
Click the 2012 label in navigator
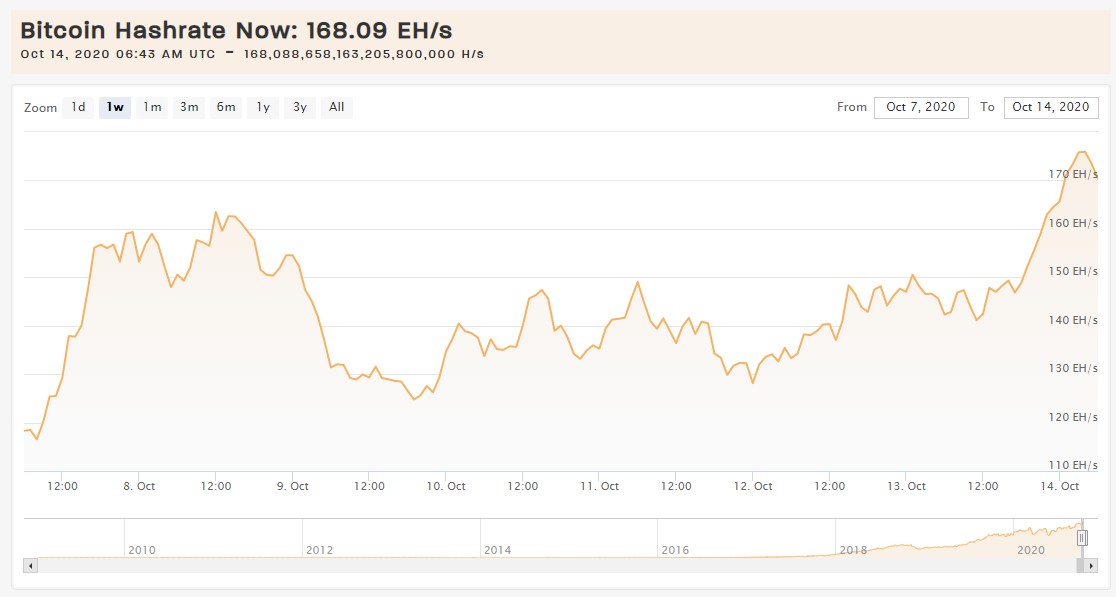(320, 550)
